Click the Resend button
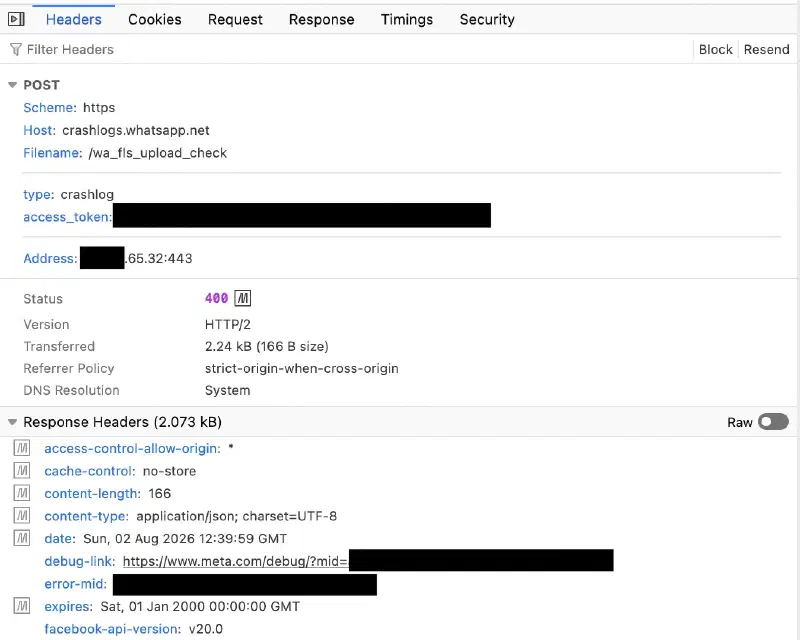 pyautogui.click(x=766, y=50)
